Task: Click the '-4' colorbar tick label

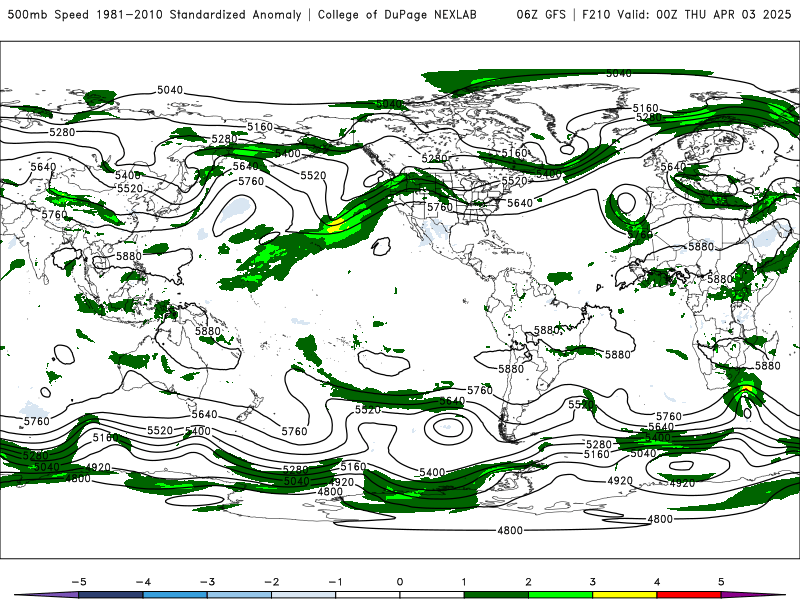Action: tap(143, 582)
